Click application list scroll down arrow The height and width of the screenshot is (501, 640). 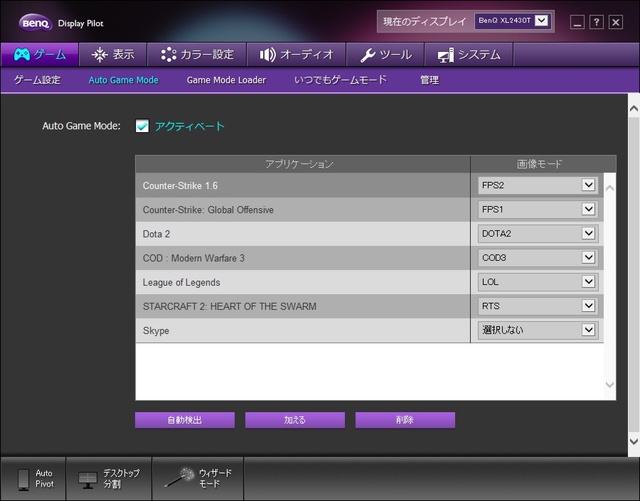coord(610,385)
